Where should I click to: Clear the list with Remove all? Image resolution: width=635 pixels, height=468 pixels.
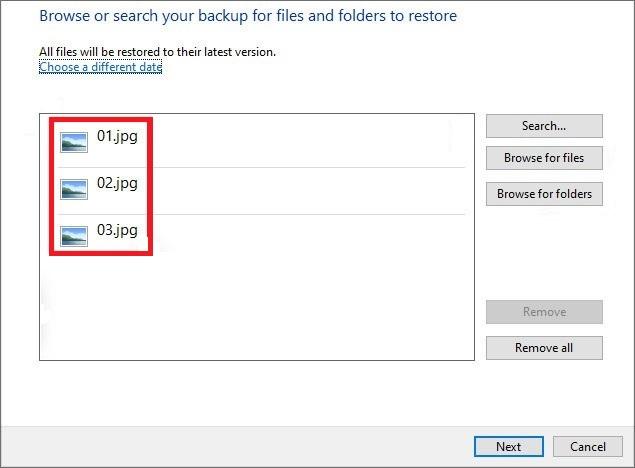coord(544,348)
